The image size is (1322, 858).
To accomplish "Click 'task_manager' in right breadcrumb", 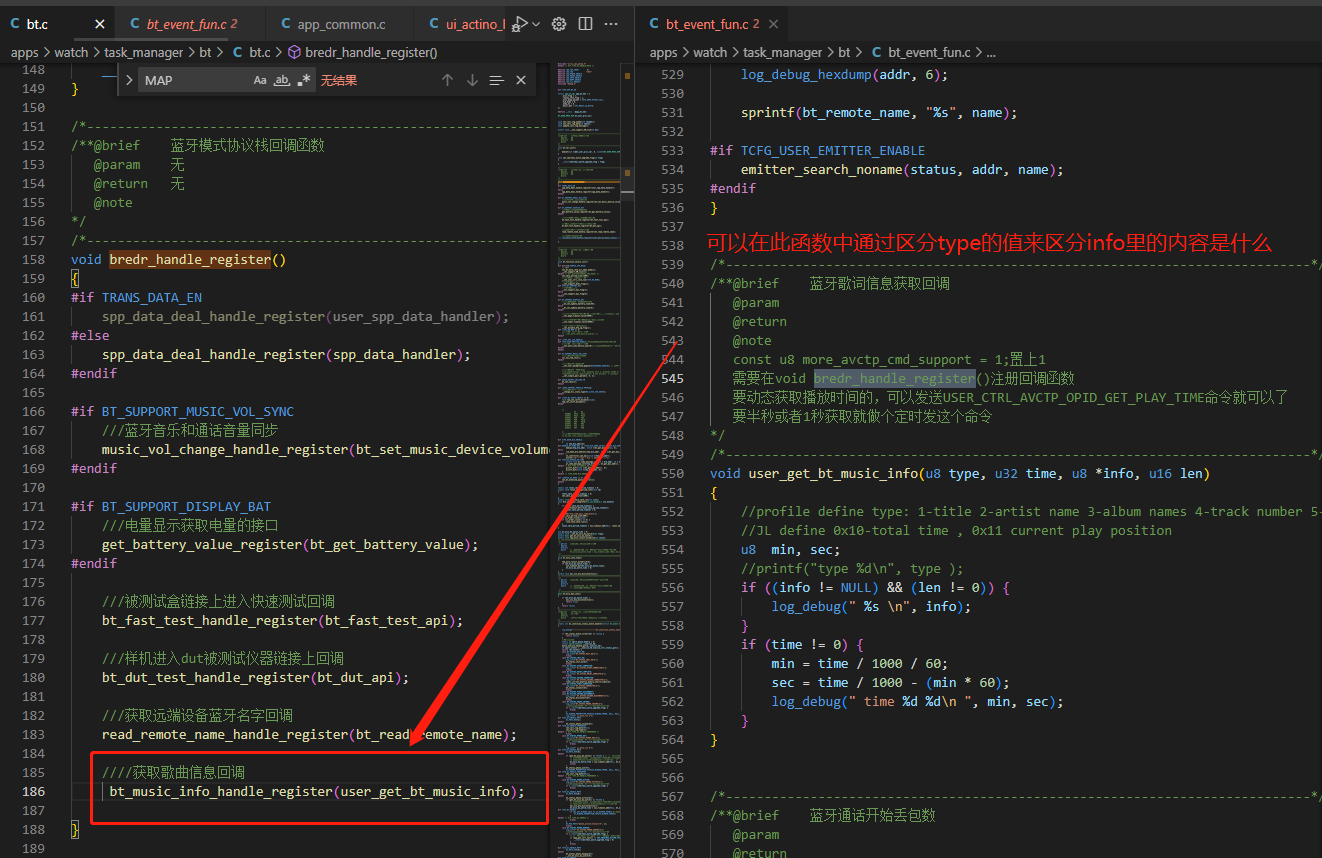I will (x=783, y=52).
